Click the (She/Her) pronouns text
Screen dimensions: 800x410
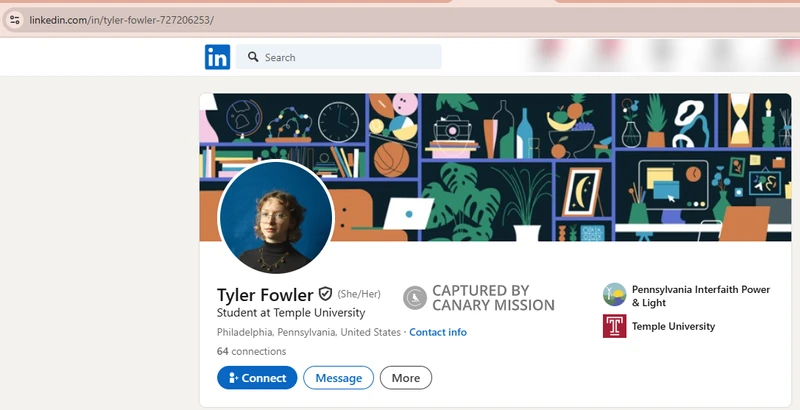coord(359,294)
